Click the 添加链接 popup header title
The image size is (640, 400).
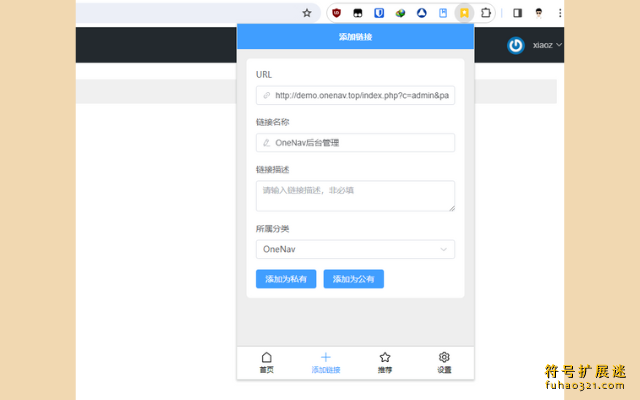pos(355,37)
